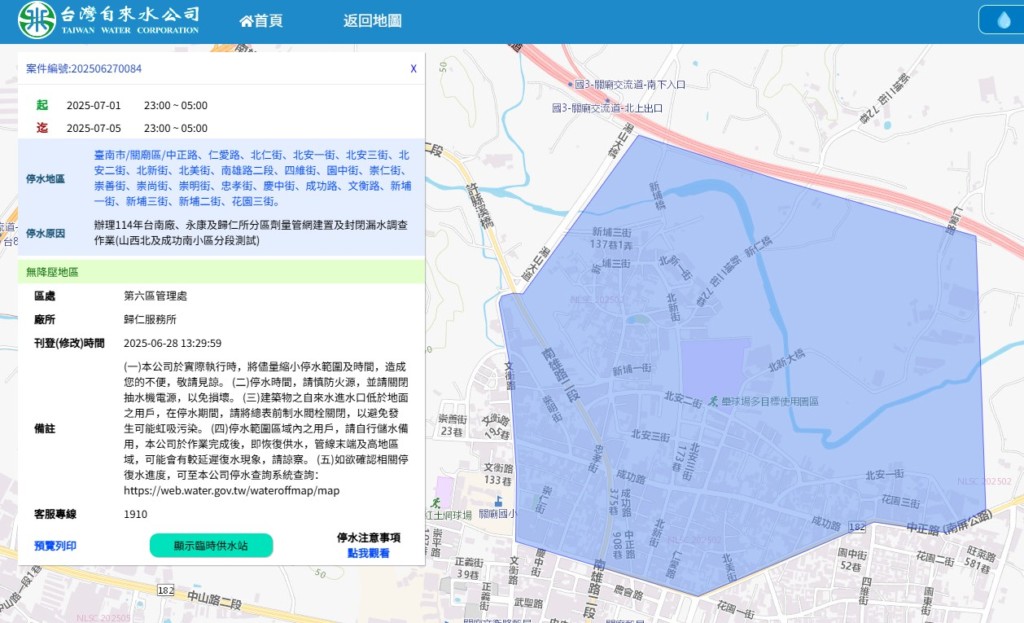
Task: Click the 無降壓地區 green header bar
Action: tap(221, 272)
